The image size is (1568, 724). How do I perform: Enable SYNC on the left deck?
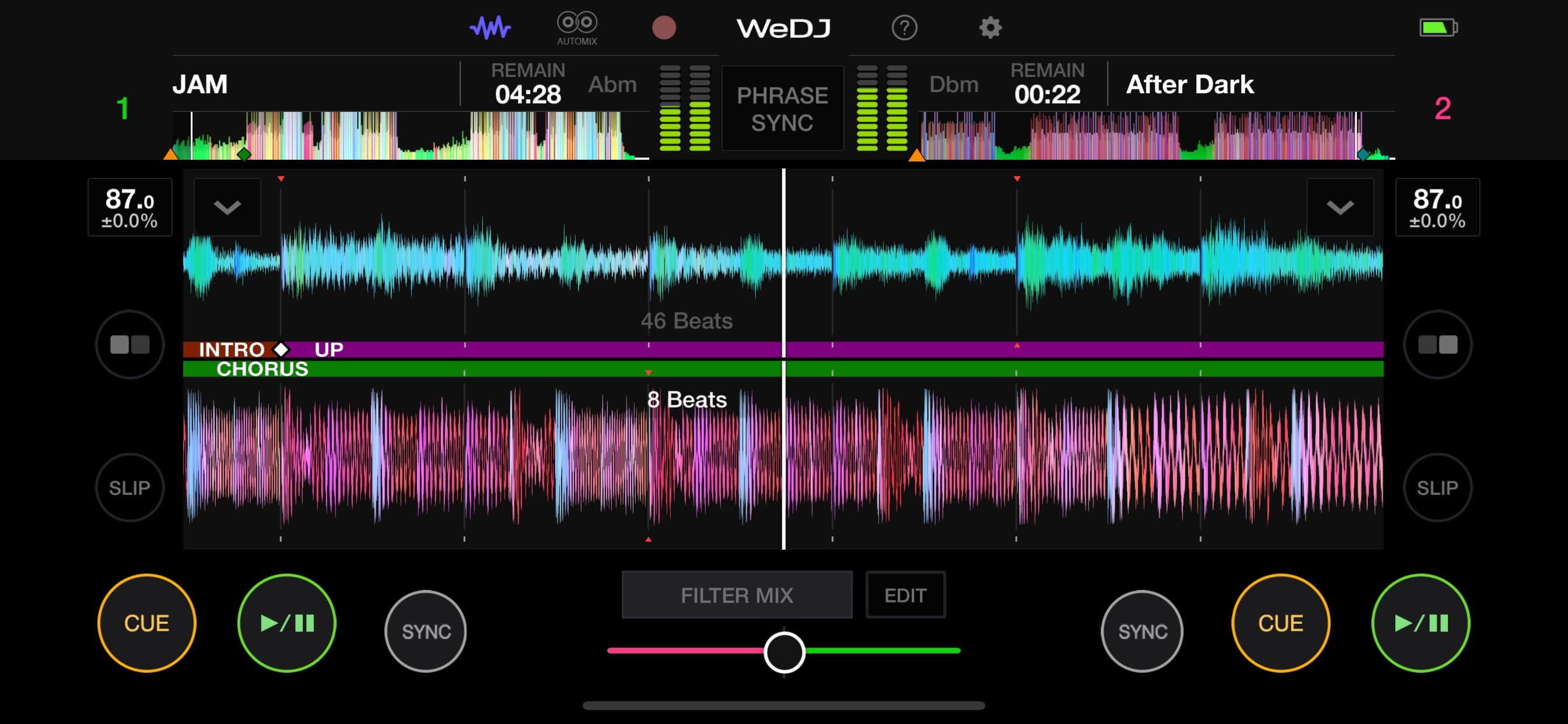(425, 631)
